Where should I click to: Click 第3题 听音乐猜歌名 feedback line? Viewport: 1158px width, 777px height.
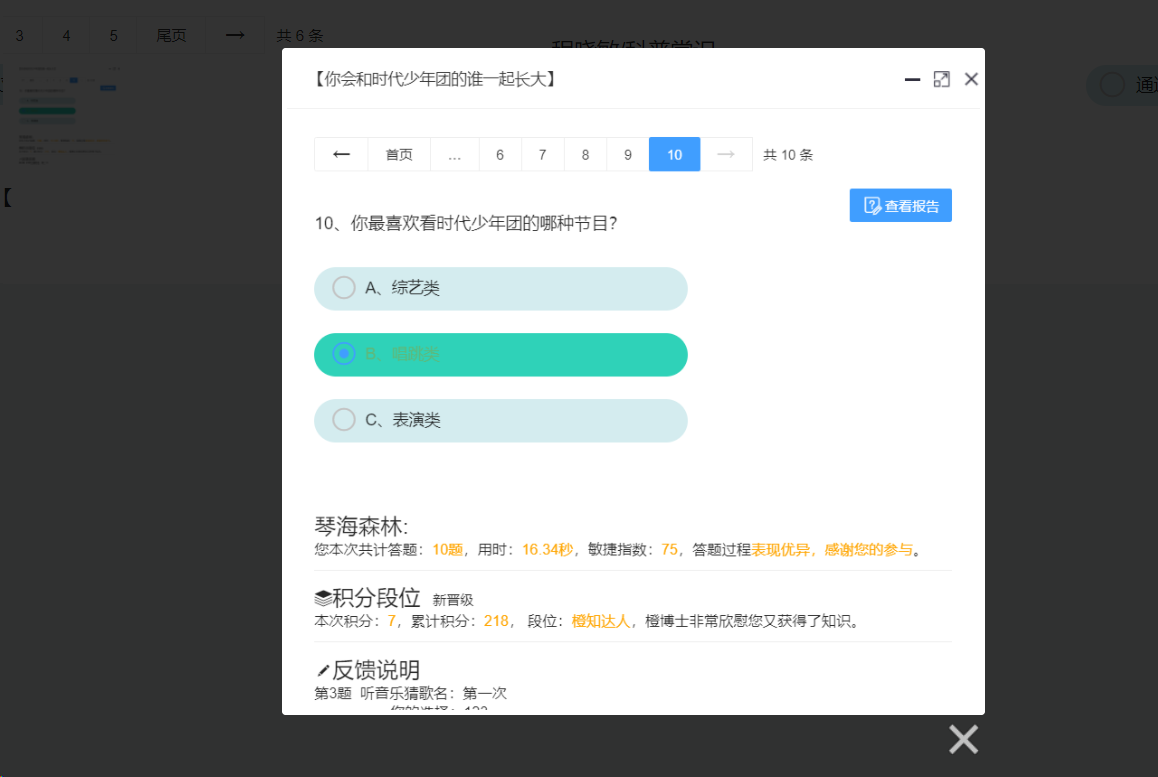pos(411,694)
